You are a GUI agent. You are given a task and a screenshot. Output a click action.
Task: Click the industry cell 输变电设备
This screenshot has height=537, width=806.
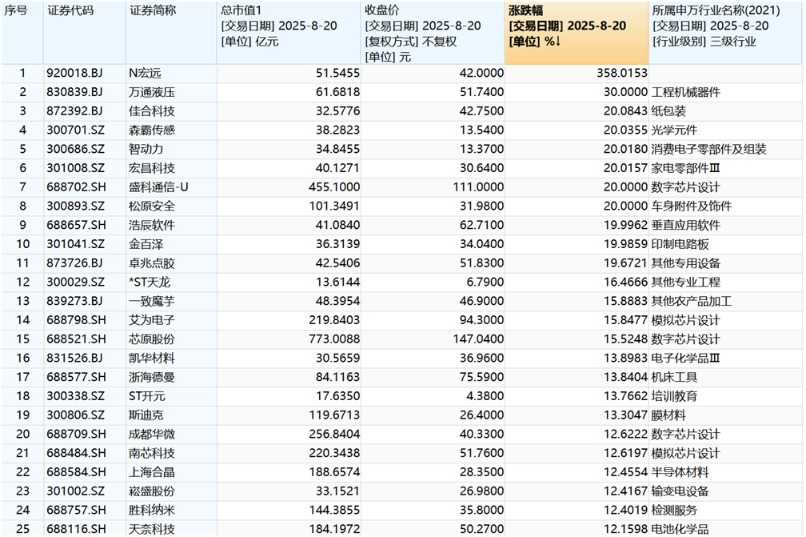[x=680, y=491]
